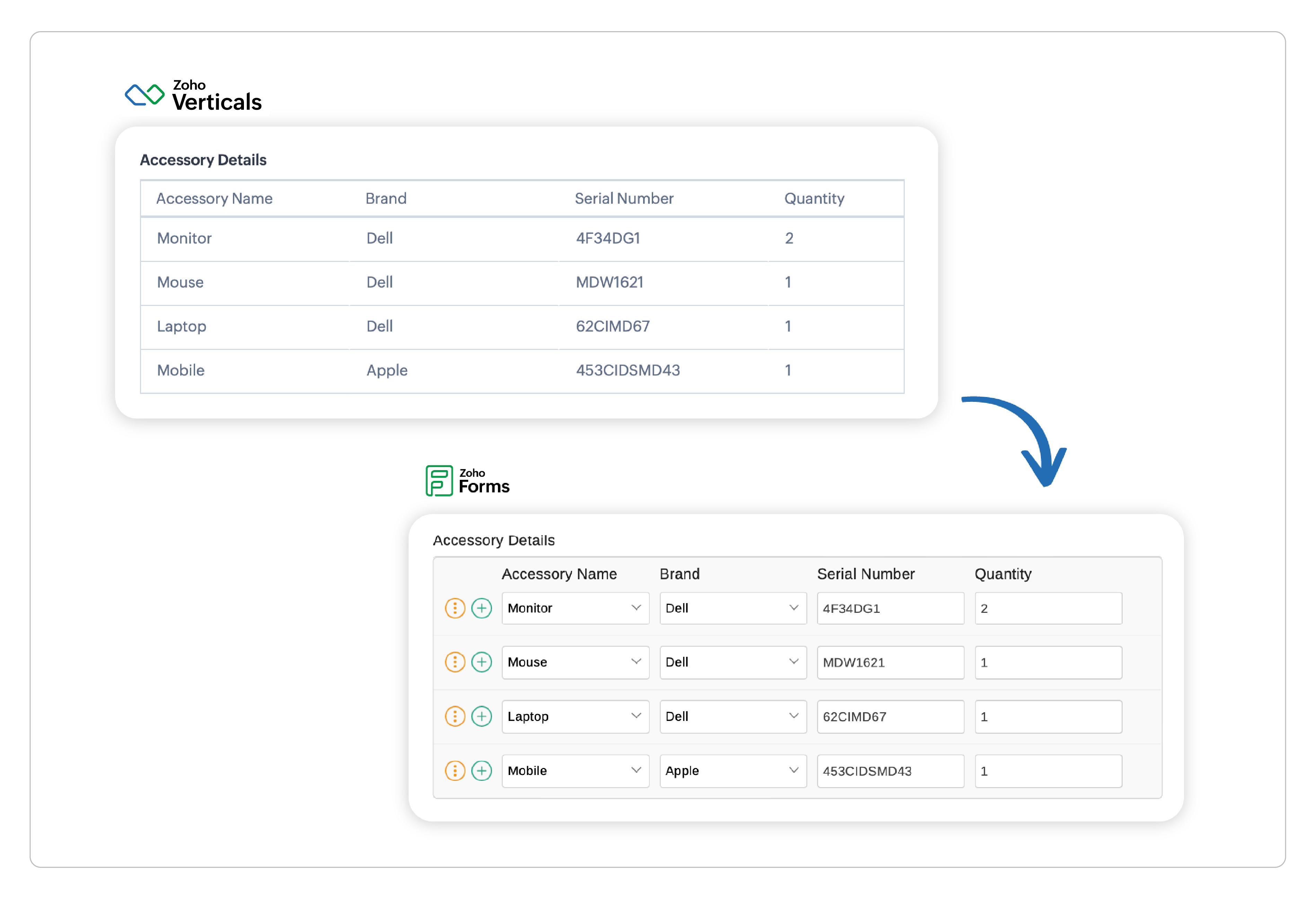This screenshot has width=1316, height=899.
Task: Open the row options menu beside Monitor
Action: (455, 608)
